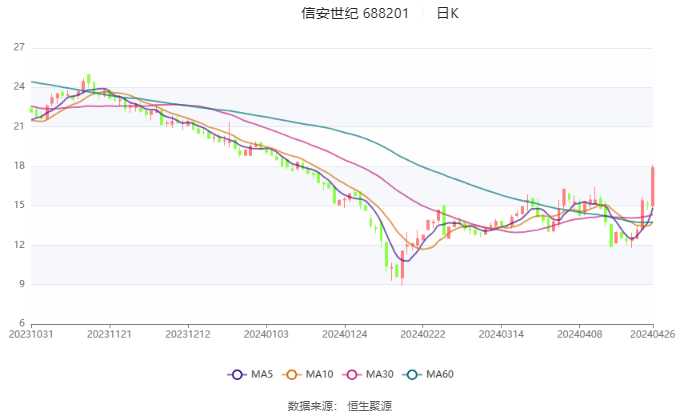This screenshot has height=413, width=680.
Task: Click the 信安世纪 688201 stock title
Action: tap(355, 13)
